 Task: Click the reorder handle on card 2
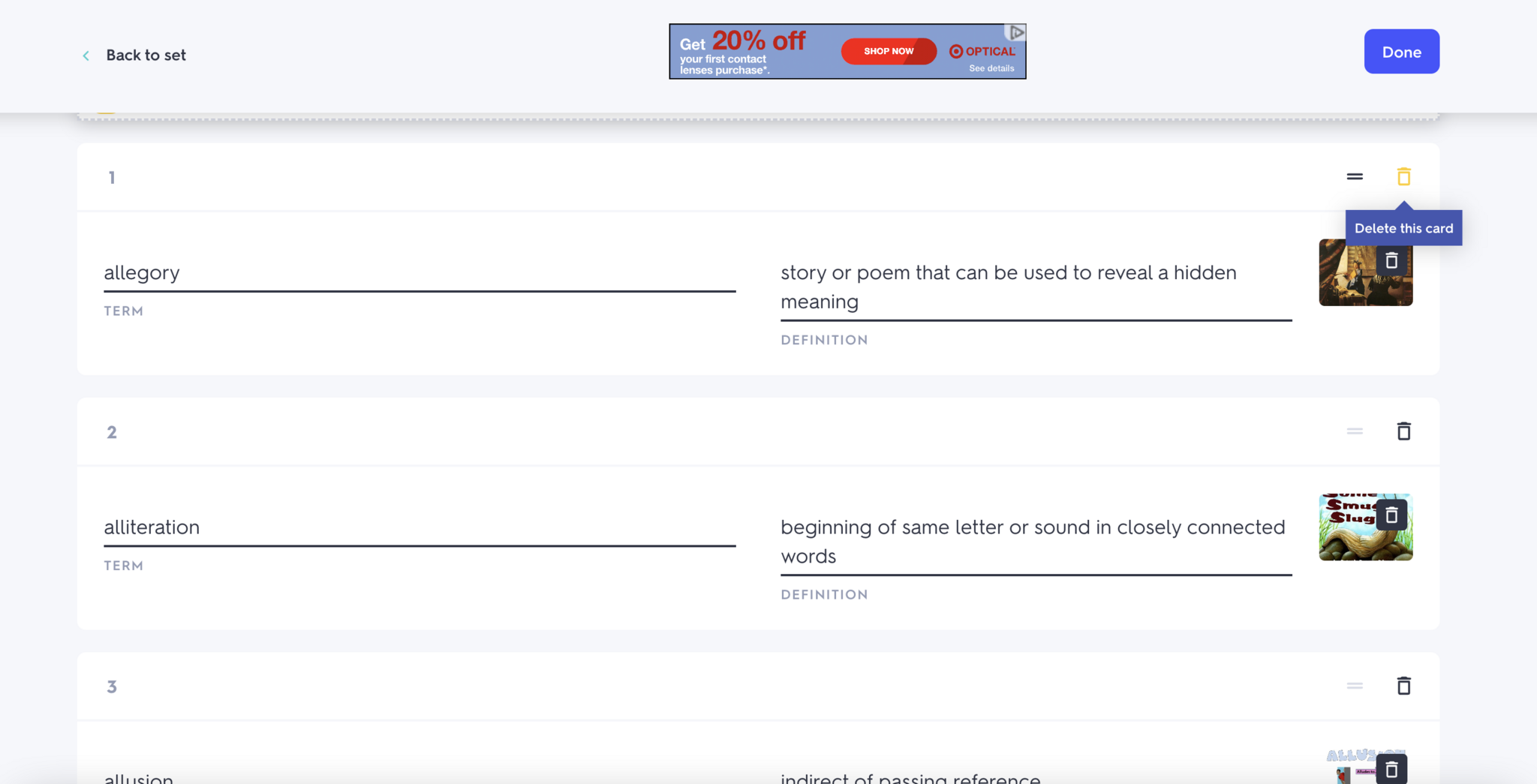click(x=1354, y=431)
